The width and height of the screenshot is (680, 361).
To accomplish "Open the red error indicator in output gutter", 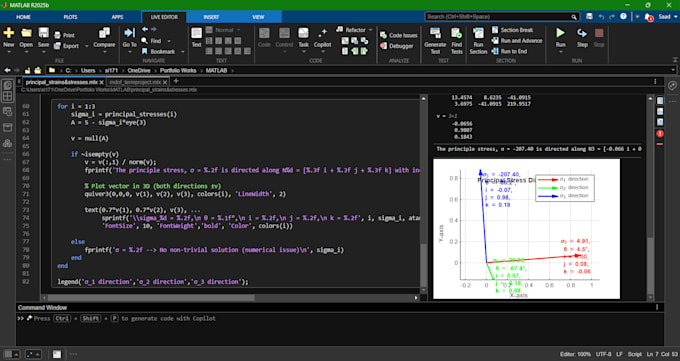I will click(x=660, y=134).
